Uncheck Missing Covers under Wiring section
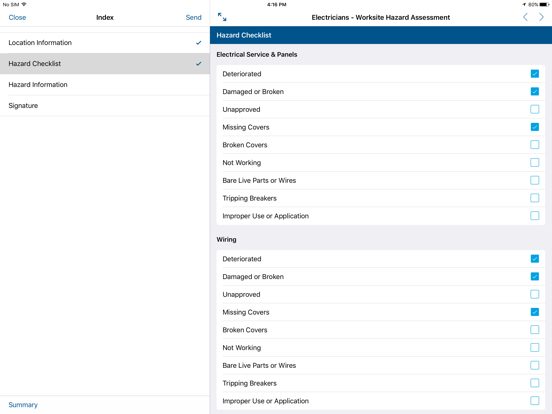The image size is (552, 414). tap(534, 312)
